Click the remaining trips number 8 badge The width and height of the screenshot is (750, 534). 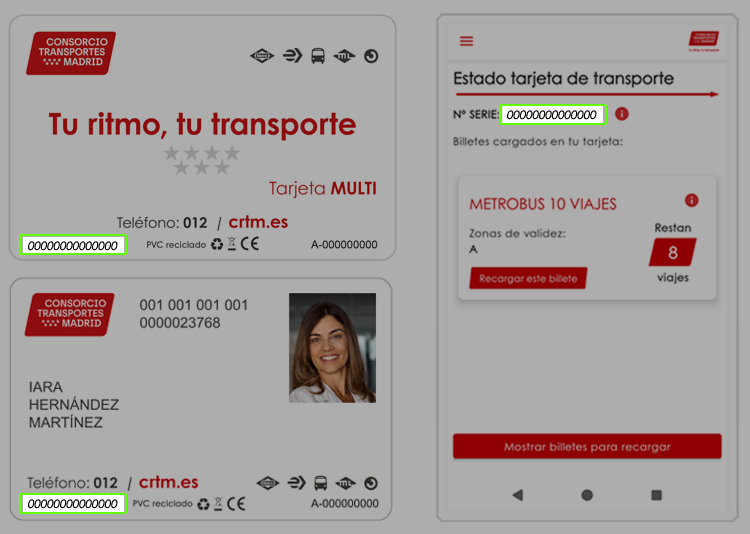coord(673,252)
